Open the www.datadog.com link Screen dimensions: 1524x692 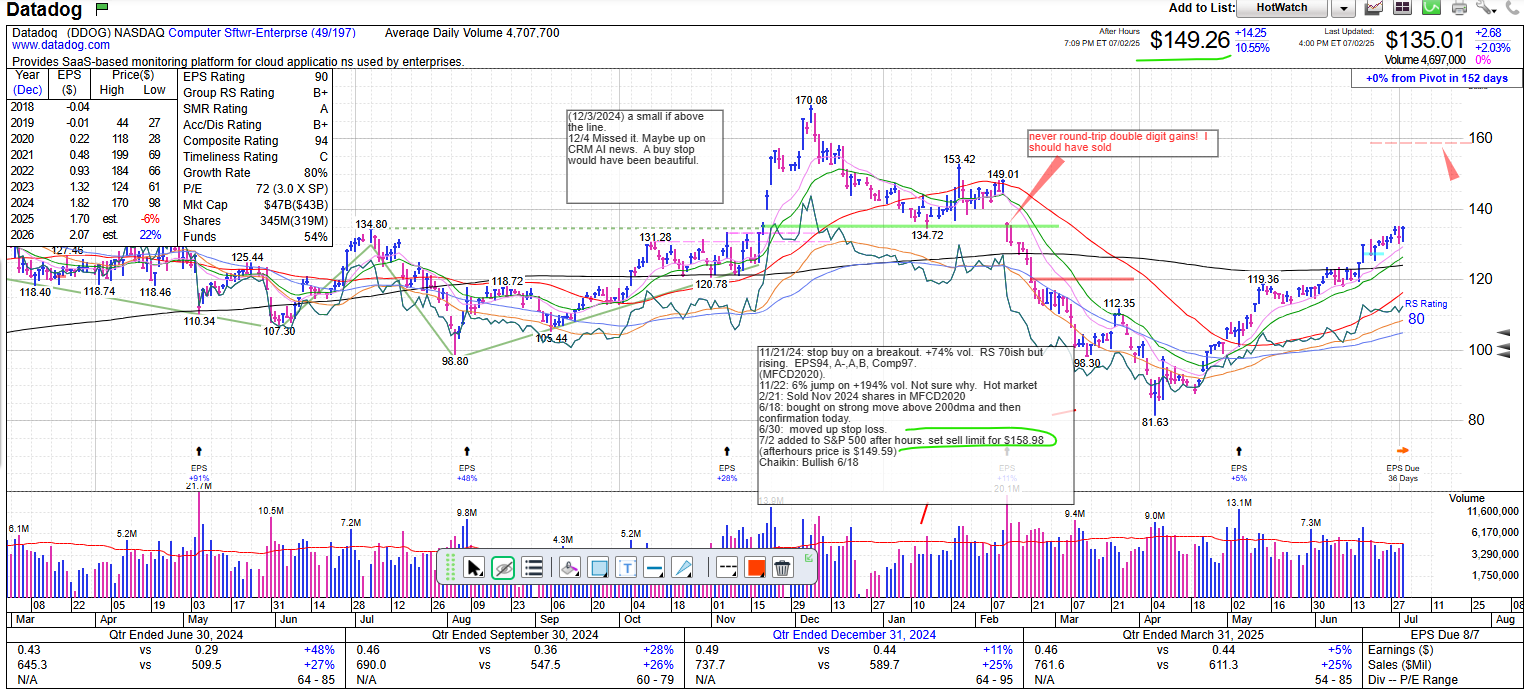tap(61, 45)
